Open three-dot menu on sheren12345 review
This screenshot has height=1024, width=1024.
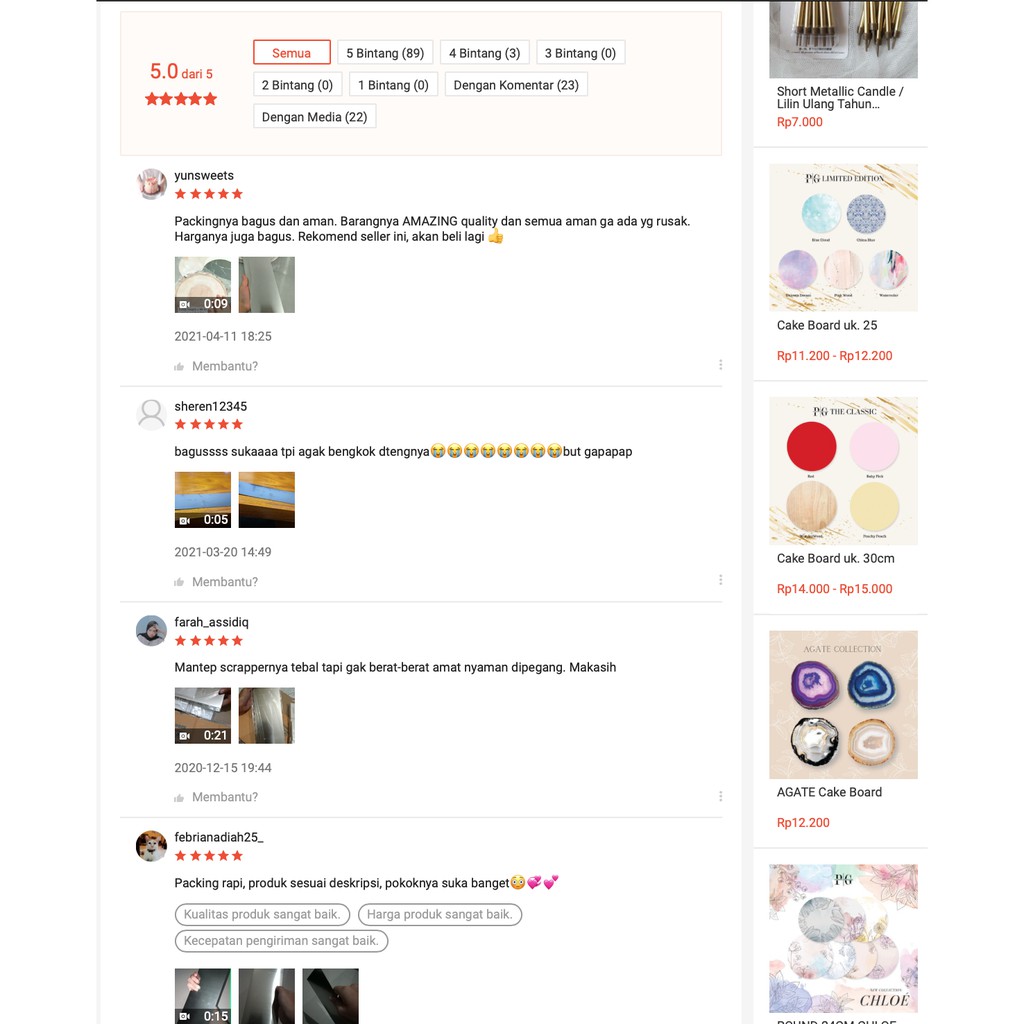coord(720,580)
